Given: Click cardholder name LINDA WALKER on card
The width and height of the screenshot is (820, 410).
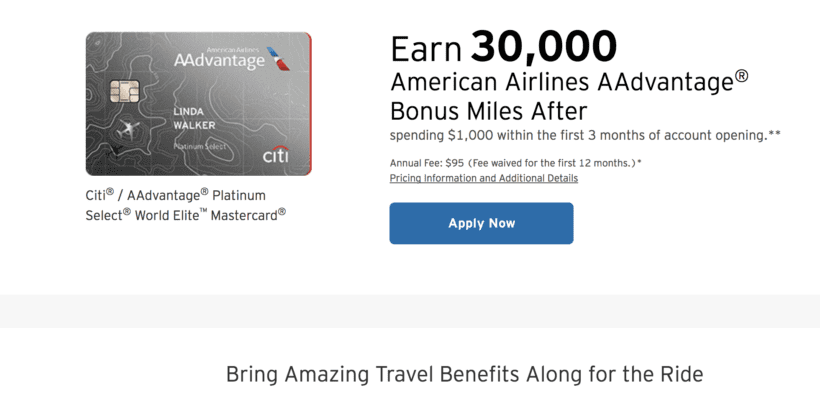Looking at the screenshot, I should point(194,119).
